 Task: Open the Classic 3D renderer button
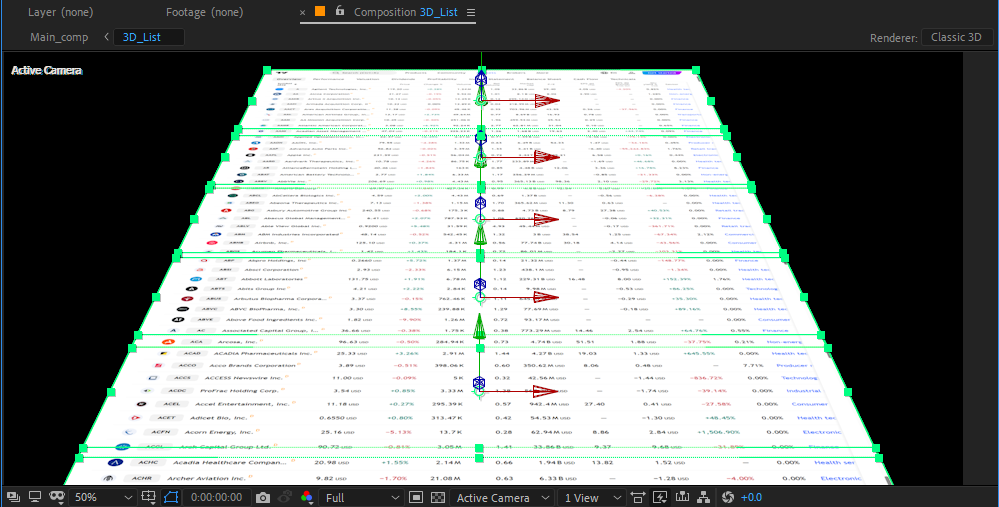[x=956, y=37]
